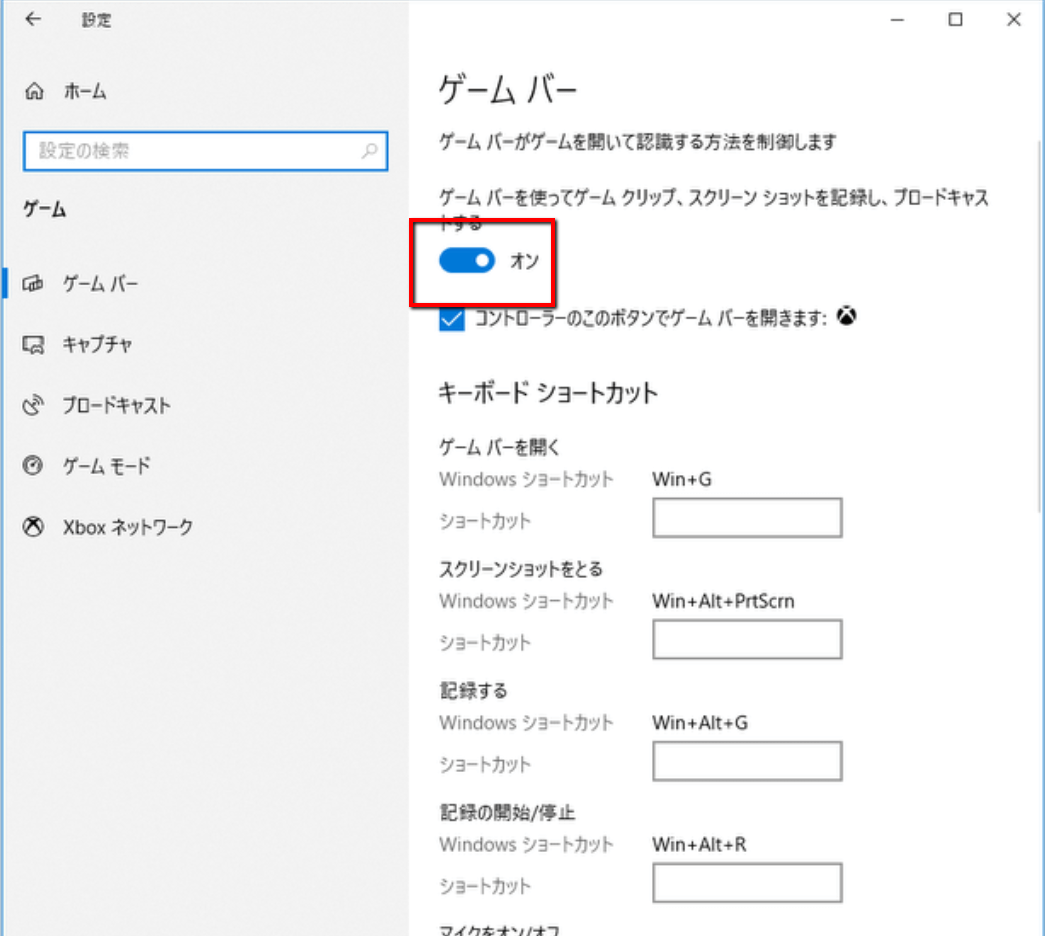Click the Xbox controller button glyph next to the checkbox
Image resolution: width=1045 pixels, height=936 pixels.
click(847, 316)
